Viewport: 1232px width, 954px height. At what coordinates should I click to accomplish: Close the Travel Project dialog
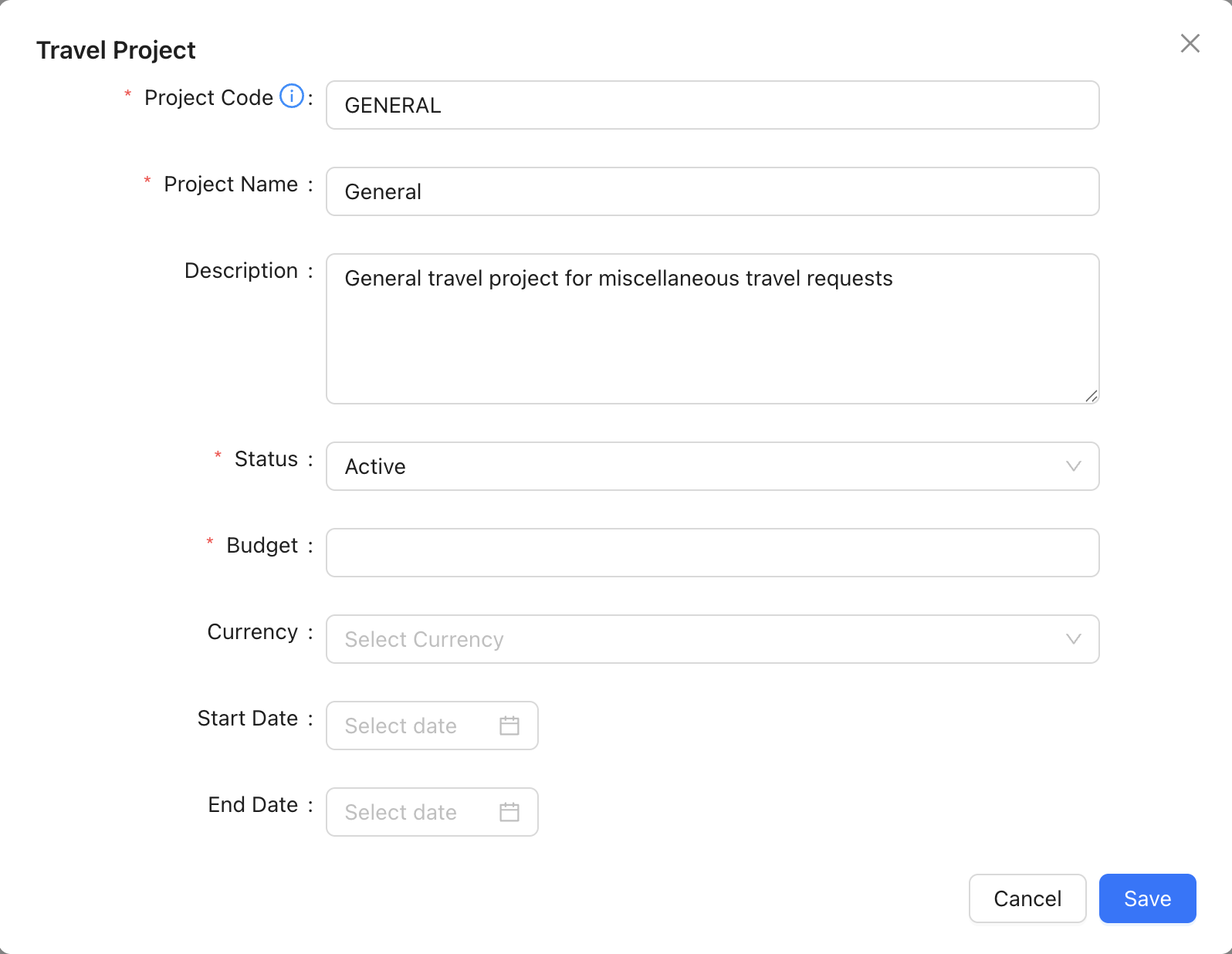(1190, 44)
